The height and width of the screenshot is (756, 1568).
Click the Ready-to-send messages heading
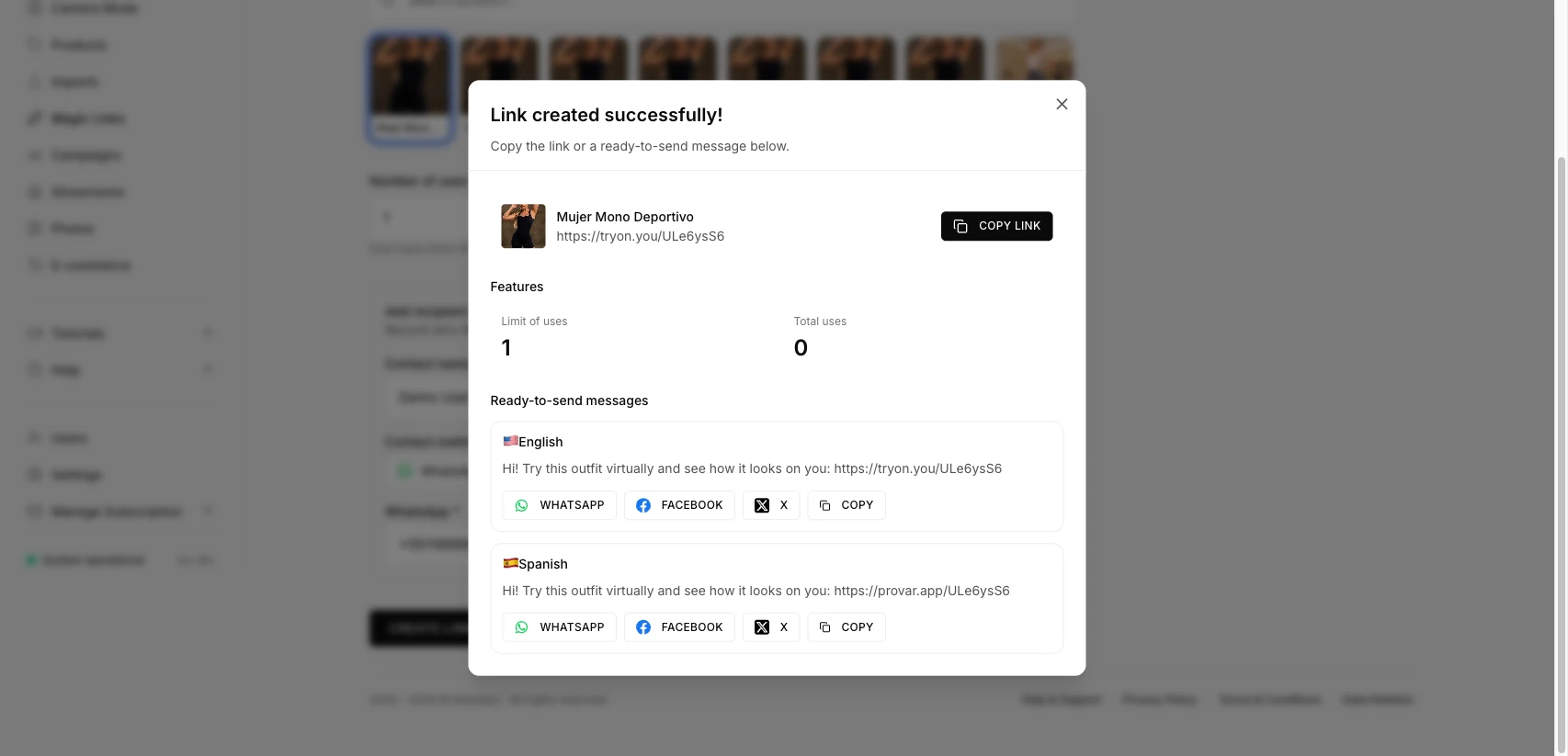point(569,401)
